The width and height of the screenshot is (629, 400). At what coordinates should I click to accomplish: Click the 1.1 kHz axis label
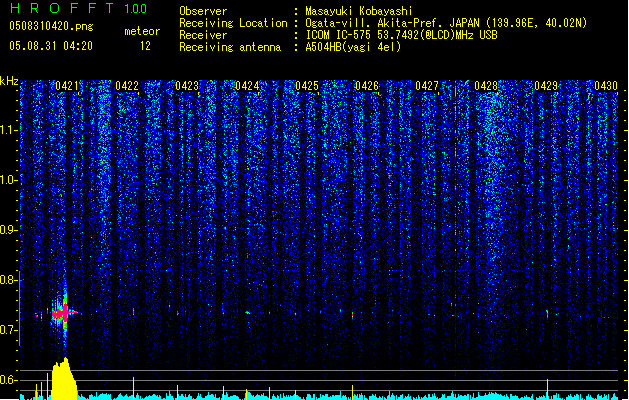(7, 130)
